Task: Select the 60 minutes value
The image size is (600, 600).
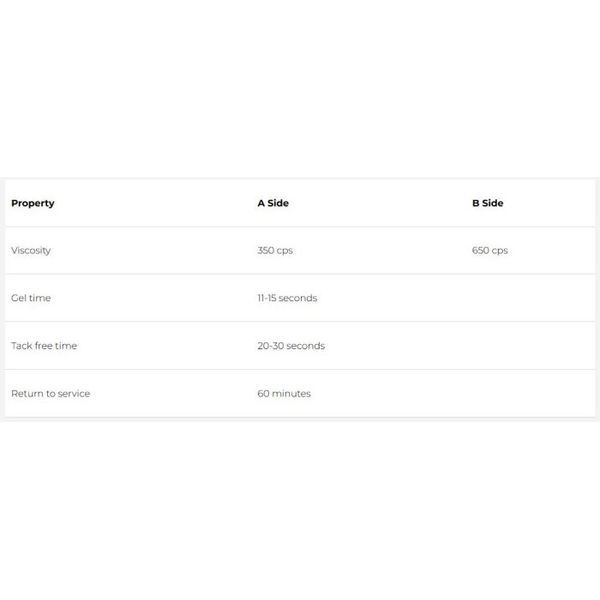Action: pyautogui.click(x=284, y=394)
